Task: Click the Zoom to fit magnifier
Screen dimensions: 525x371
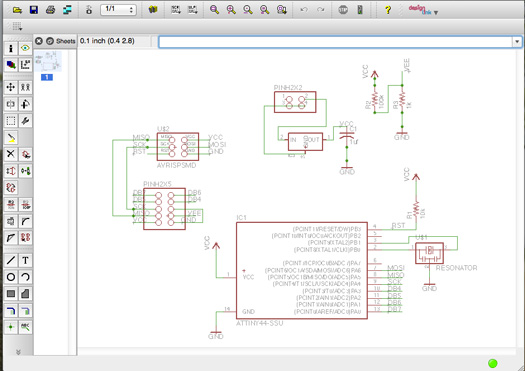Action: [214, 10]
